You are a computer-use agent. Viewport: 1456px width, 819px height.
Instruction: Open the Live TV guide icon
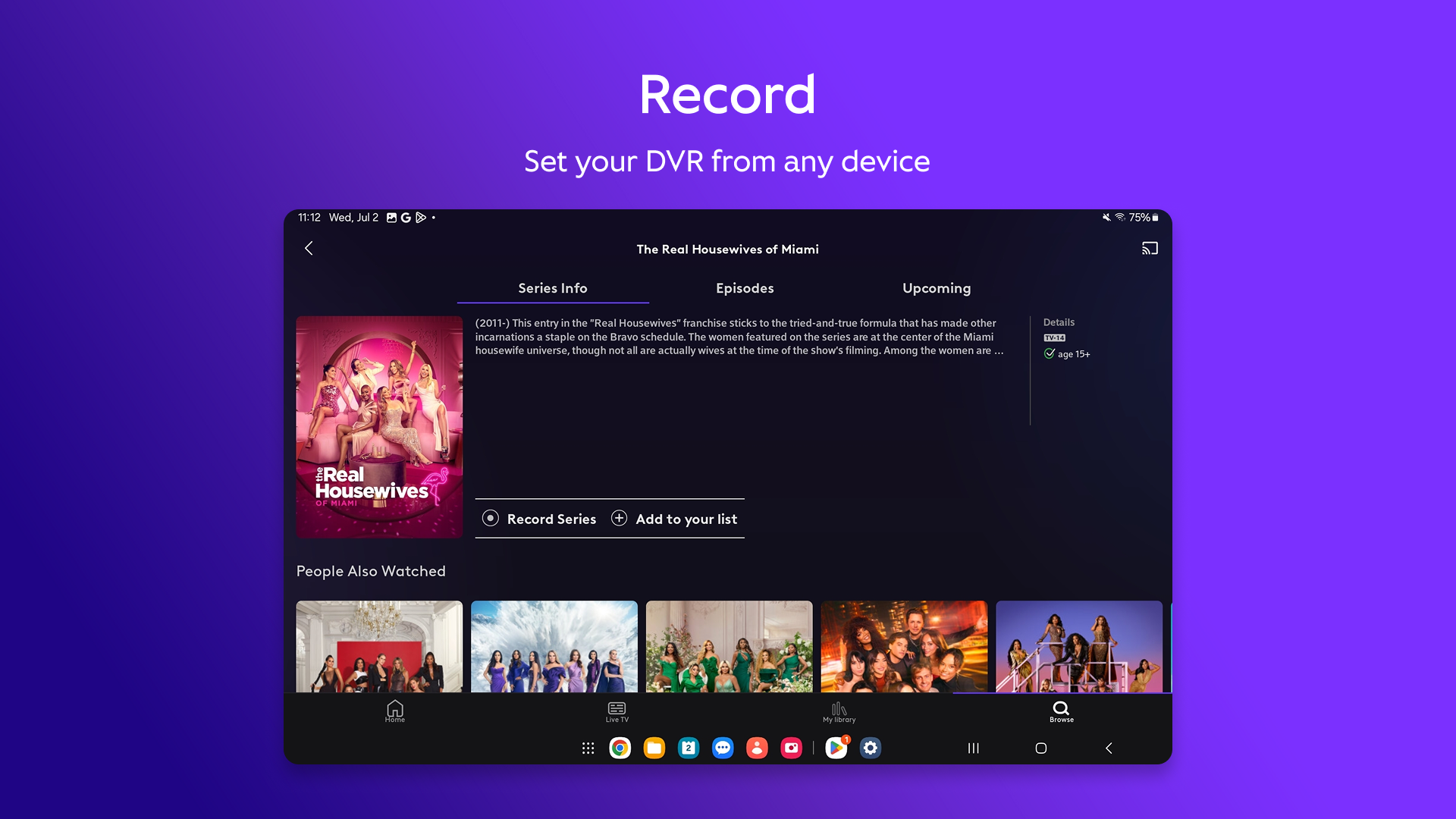[x=617, y=711]
